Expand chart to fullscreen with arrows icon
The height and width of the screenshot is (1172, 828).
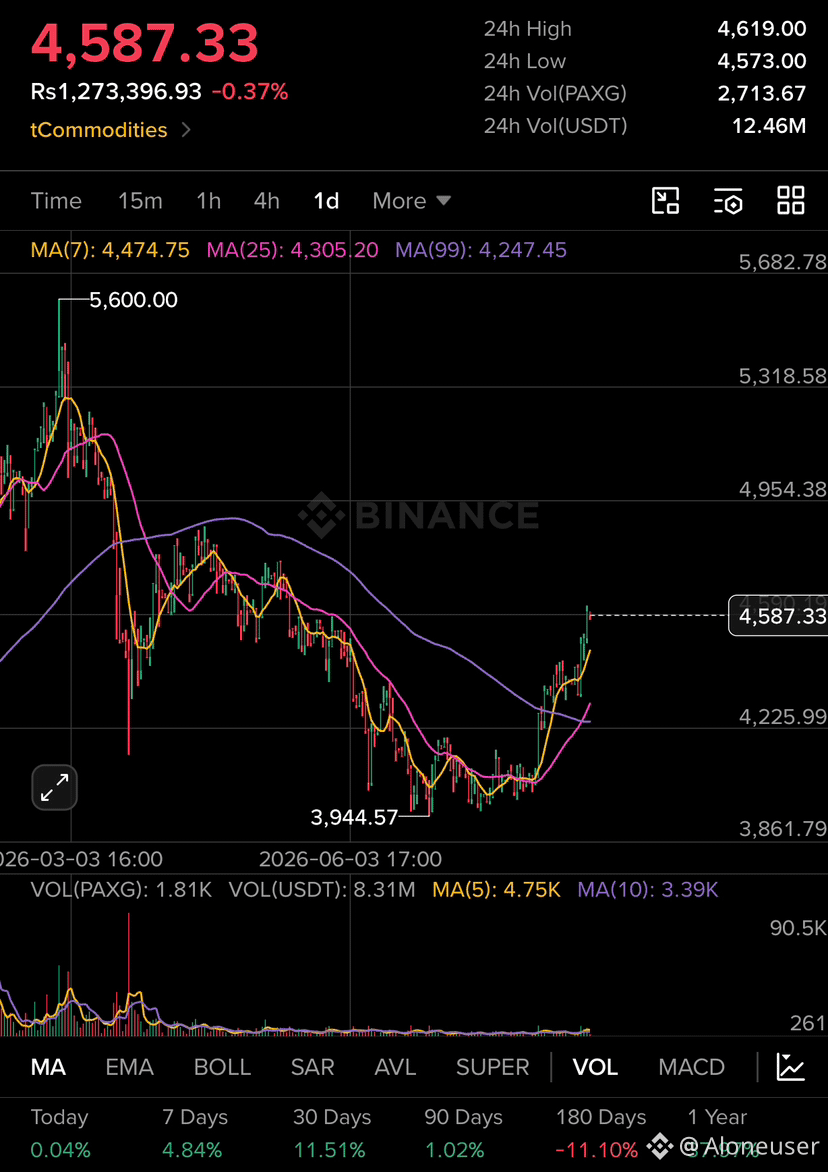pos(55,788)
